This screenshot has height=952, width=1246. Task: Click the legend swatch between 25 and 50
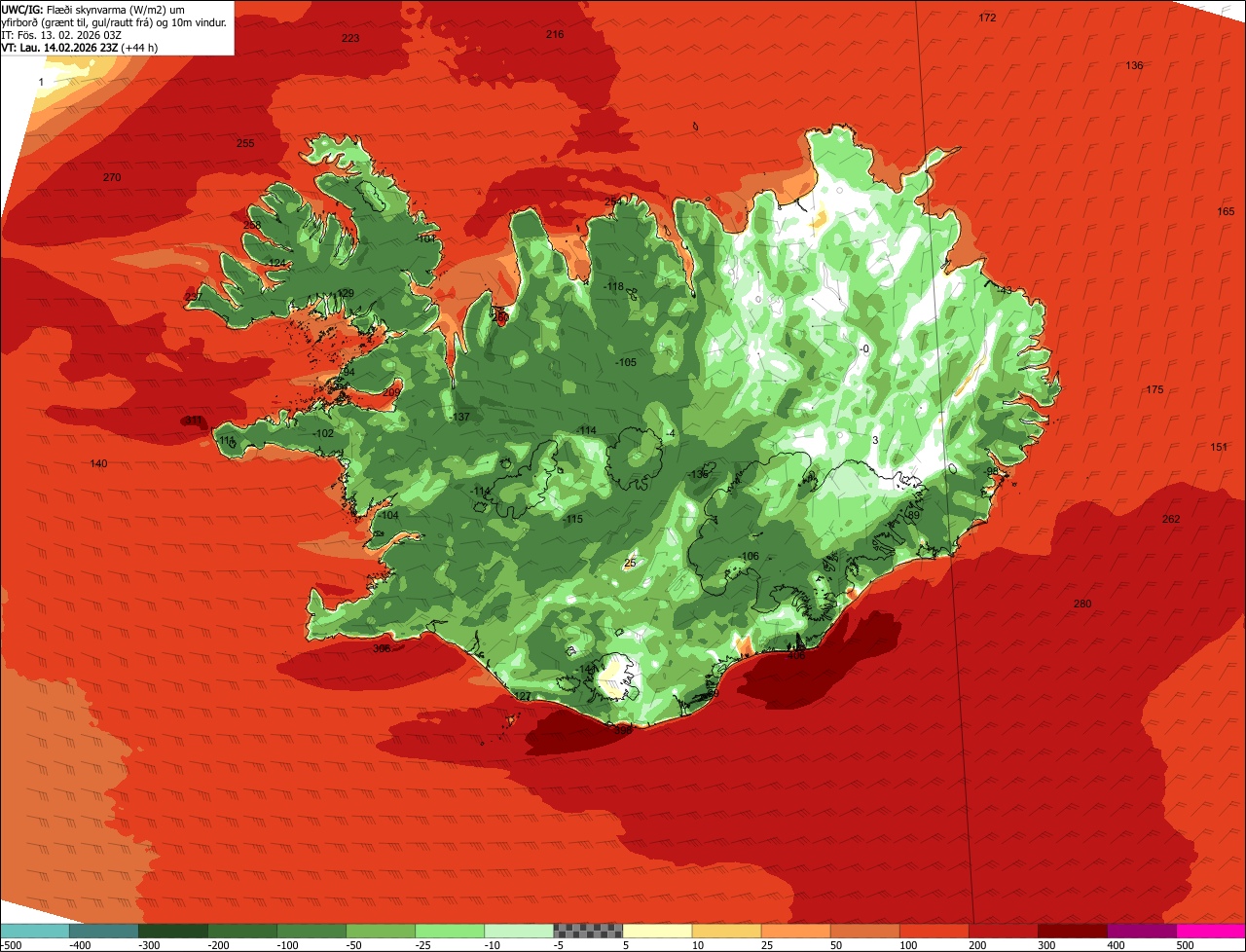coord(795,931)
